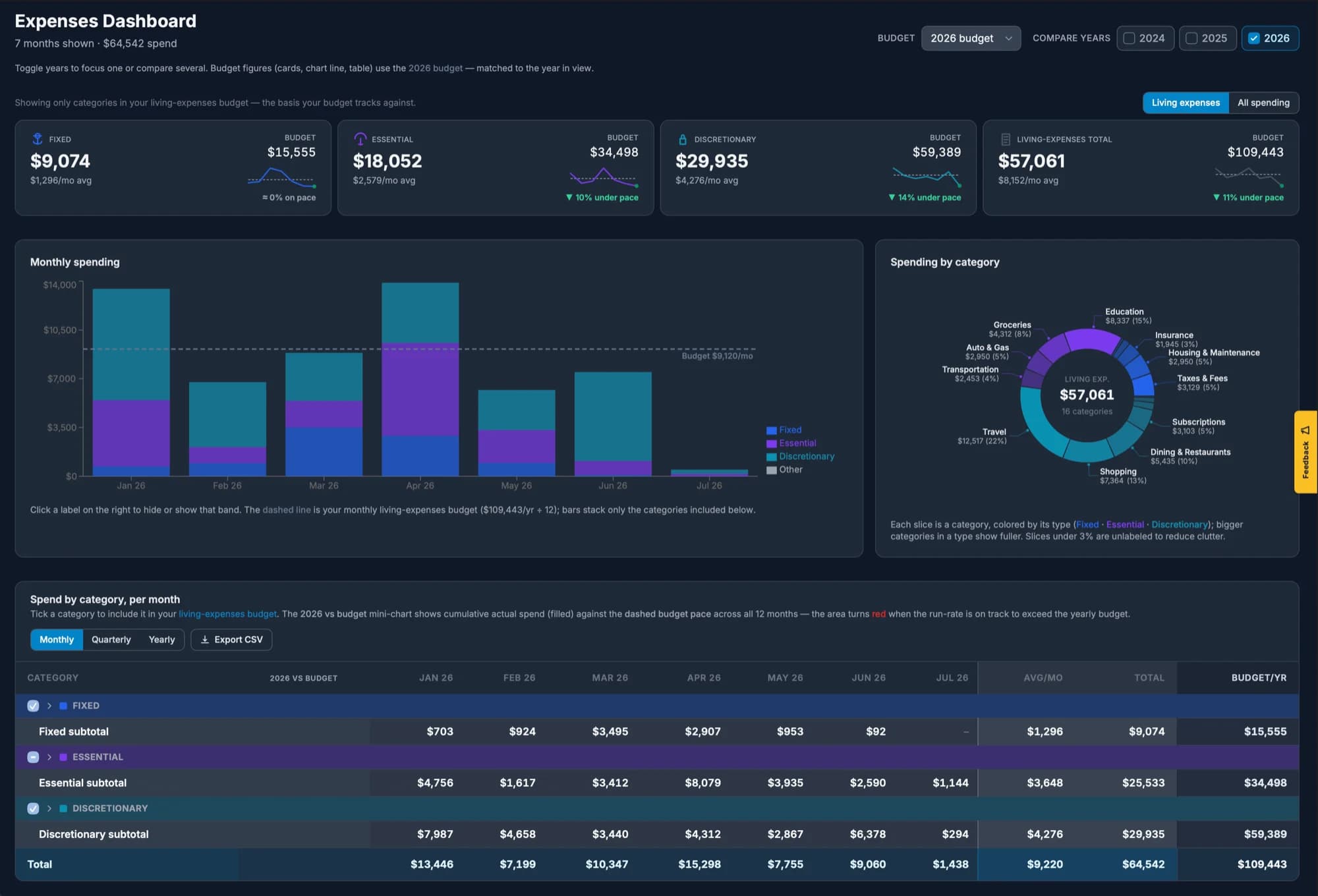Click the Taxes & Fees donut label
The image size is (1318, 896).
point(1202,383)
